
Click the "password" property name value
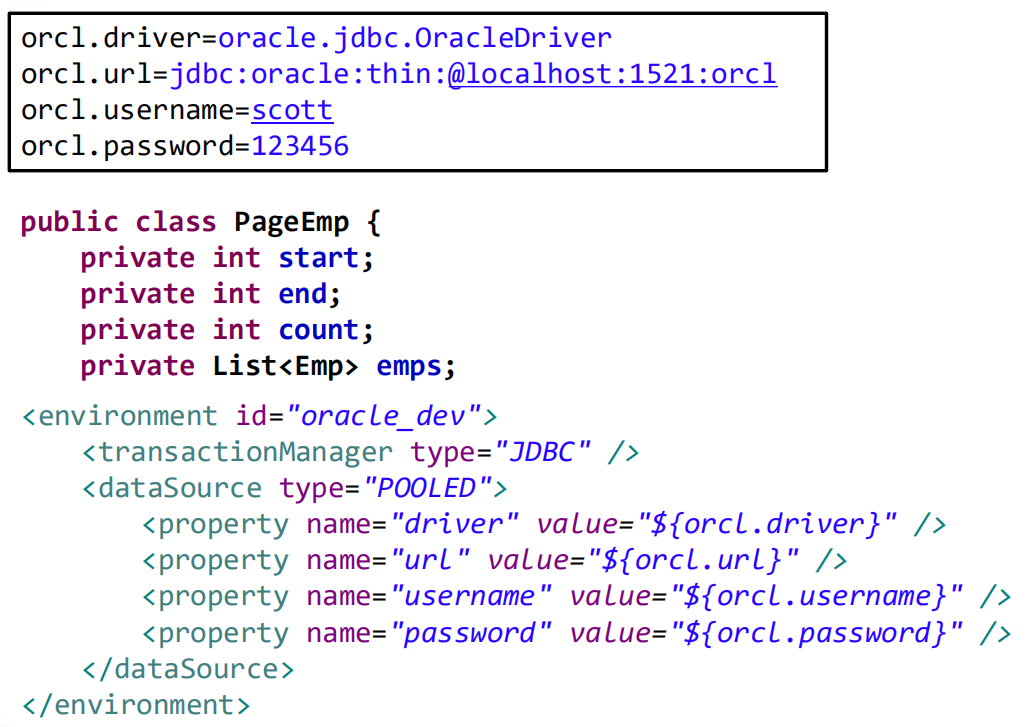coord(471,633)
